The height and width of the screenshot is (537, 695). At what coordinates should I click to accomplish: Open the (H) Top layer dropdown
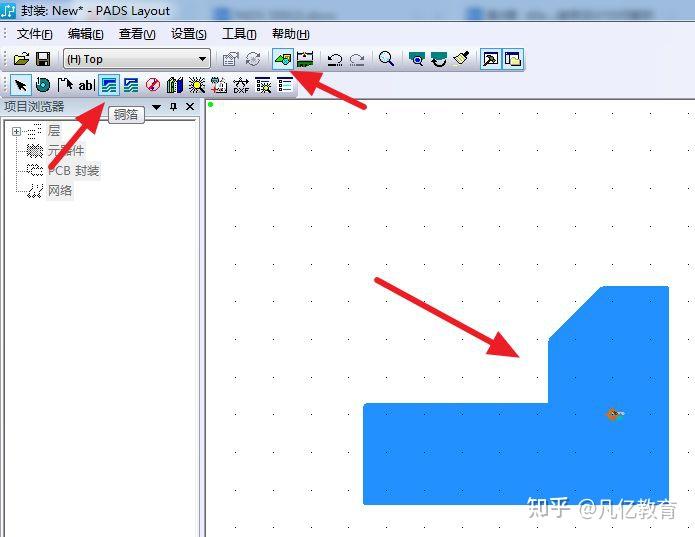(137, 59)
